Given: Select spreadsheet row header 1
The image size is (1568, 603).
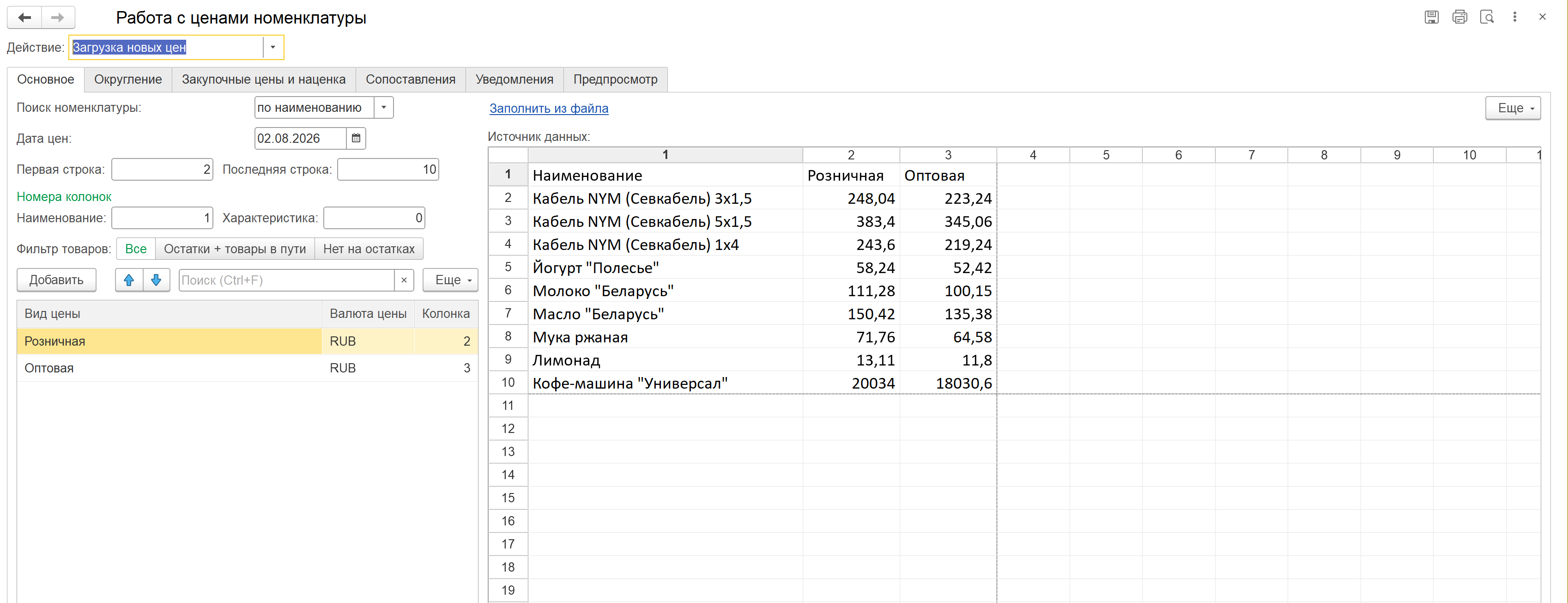Looking at the screenshot, I should 508,175.
